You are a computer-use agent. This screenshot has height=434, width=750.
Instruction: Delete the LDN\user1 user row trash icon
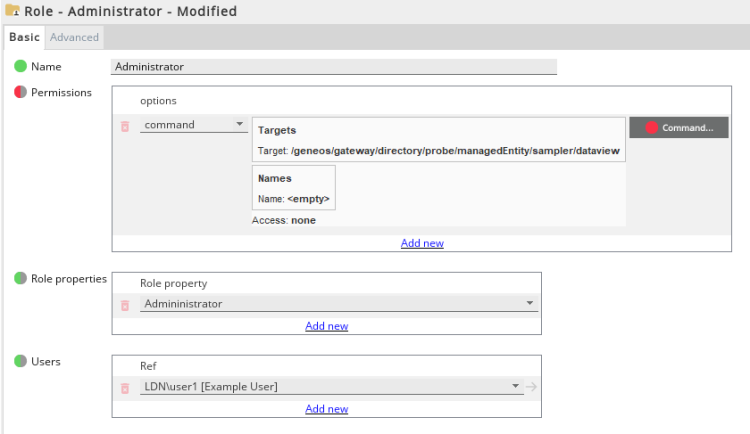point(125,388)
